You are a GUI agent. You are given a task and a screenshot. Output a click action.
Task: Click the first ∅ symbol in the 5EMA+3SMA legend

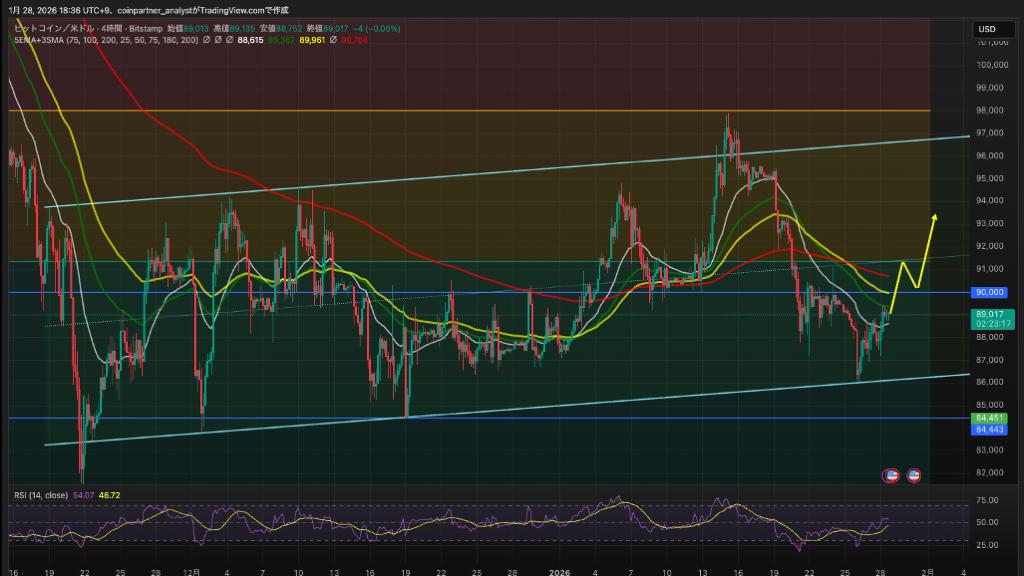click(x=205, y=40)
